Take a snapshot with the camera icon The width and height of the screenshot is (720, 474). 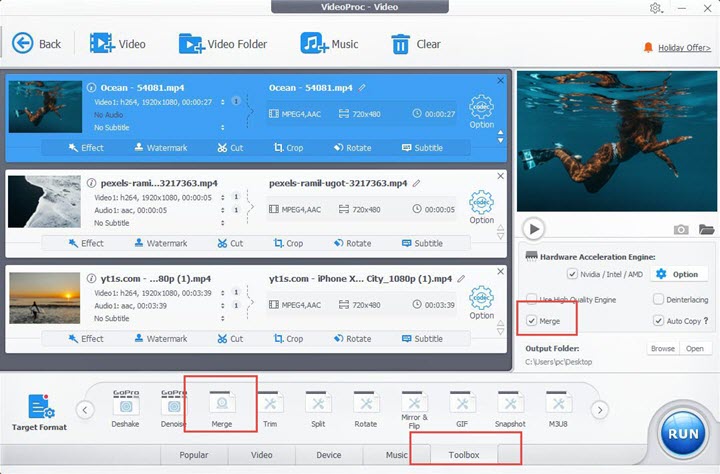coord(681,229)
